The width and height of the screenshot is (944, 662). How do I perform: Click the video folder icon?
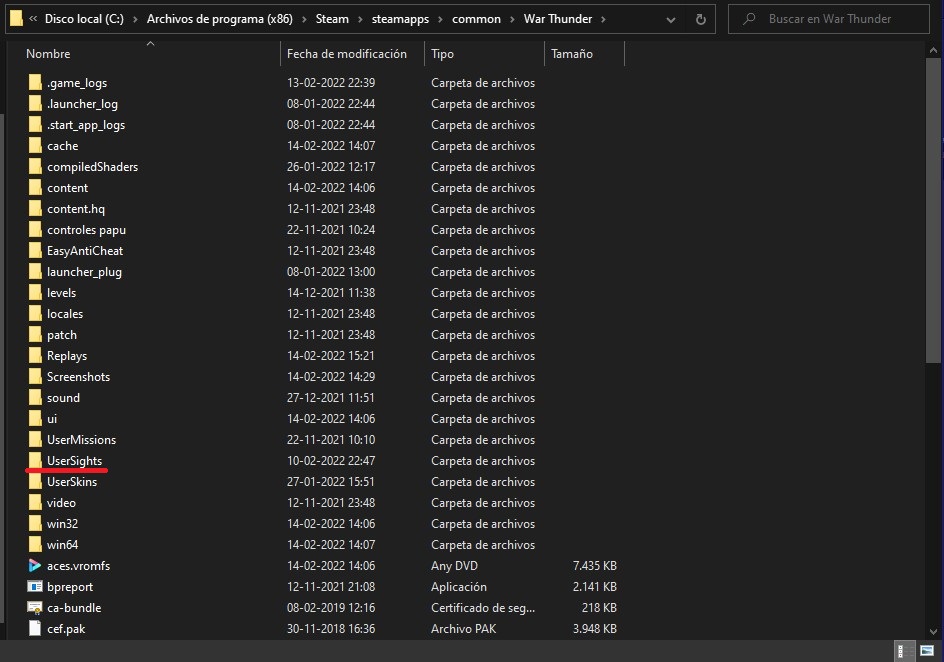(x=35, y=503)
